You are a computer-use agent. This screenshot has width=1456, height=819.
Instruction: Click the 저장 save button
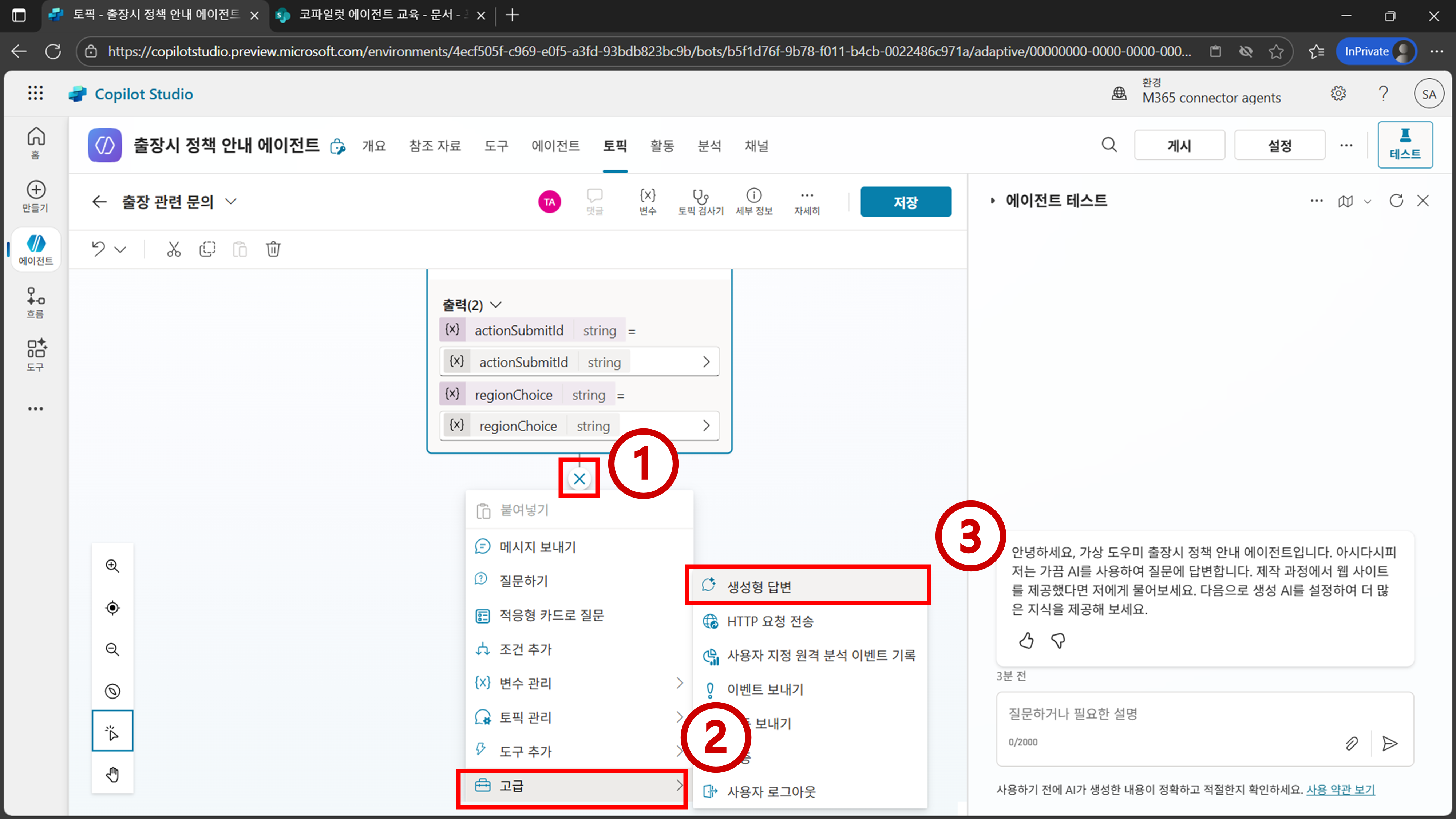pos(905,202)
